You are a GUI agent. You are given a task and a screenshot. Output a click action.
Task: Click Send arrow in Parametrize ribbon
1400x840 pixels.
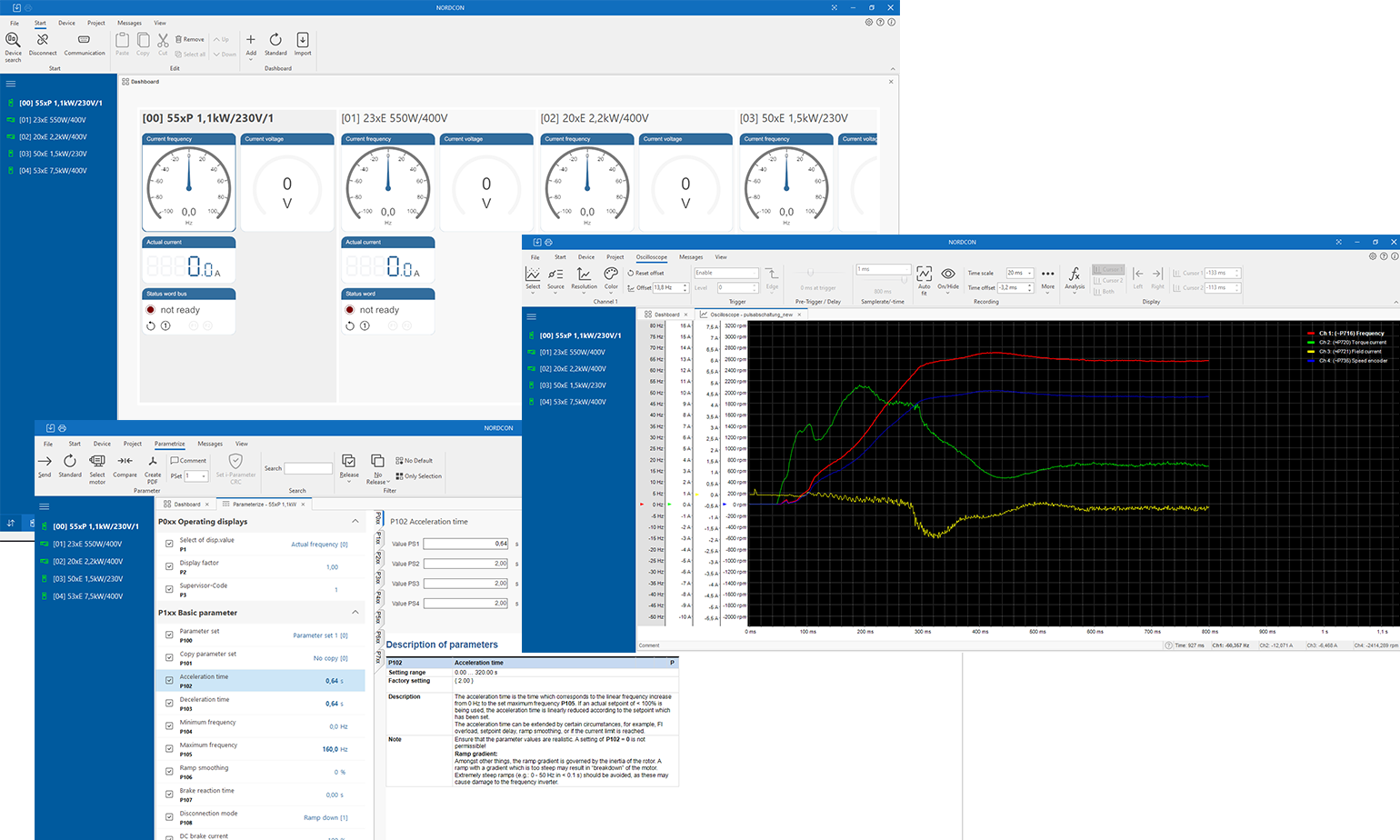point(45,461)
